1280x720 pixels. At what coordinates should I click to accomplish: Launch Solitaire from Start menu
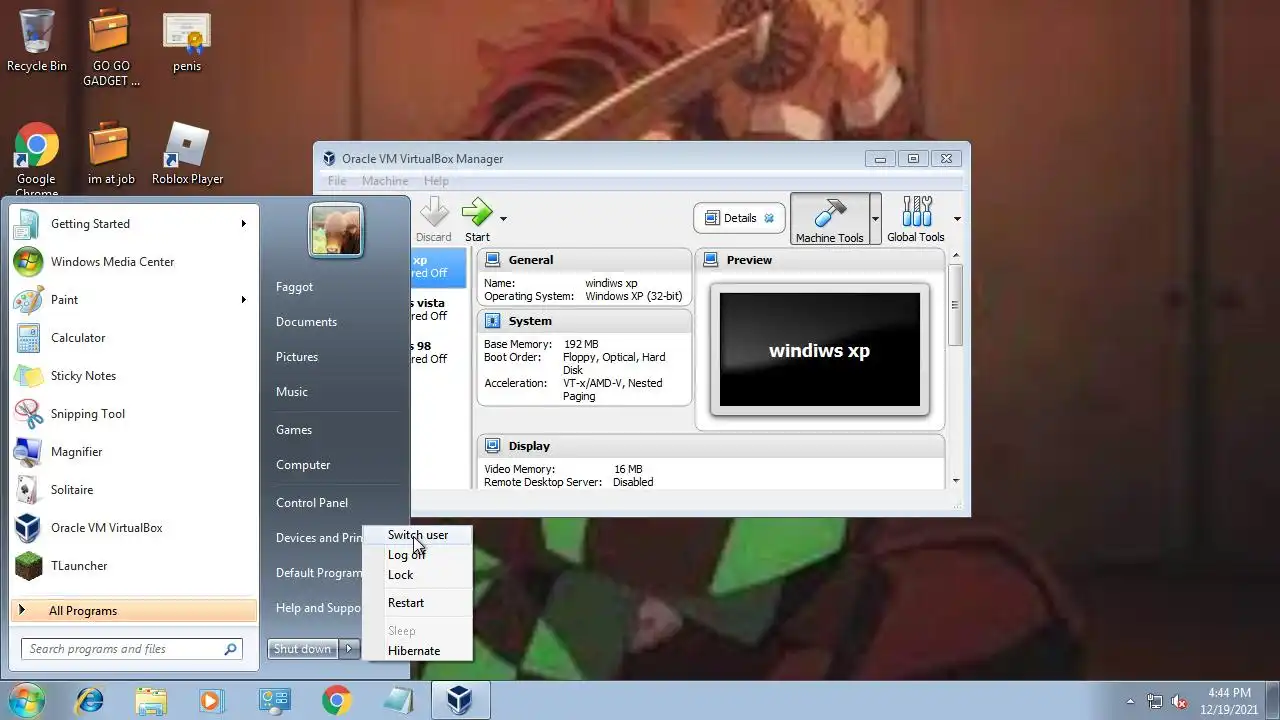click(133, 490)
